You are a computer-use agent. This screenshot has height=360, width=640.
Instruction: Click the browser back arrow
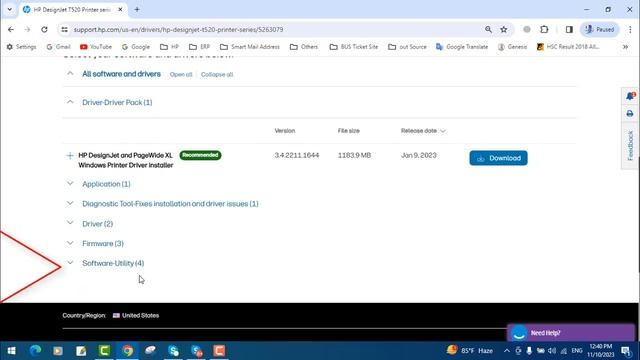11,29
